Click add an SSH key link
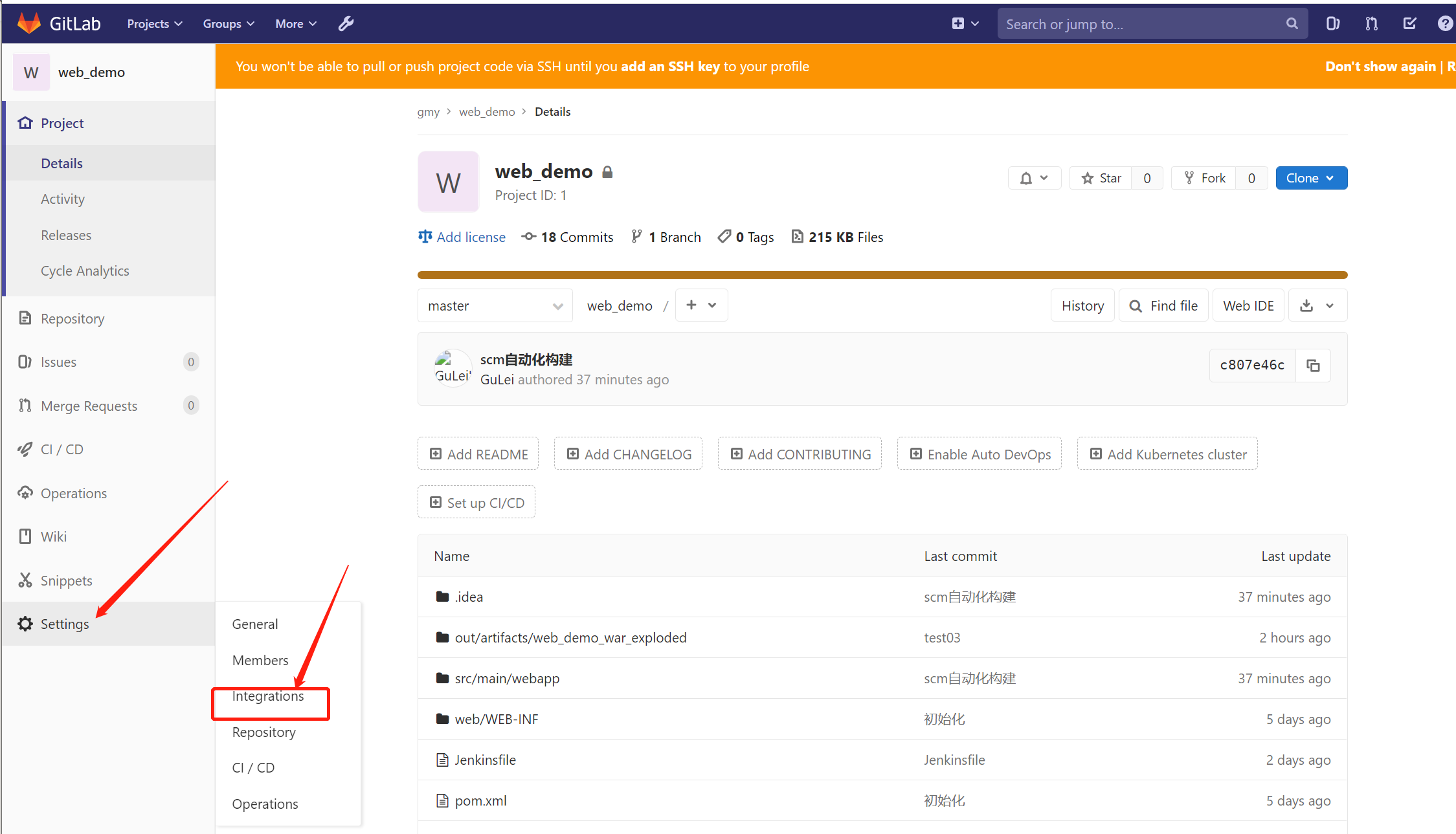 point(670,66)
